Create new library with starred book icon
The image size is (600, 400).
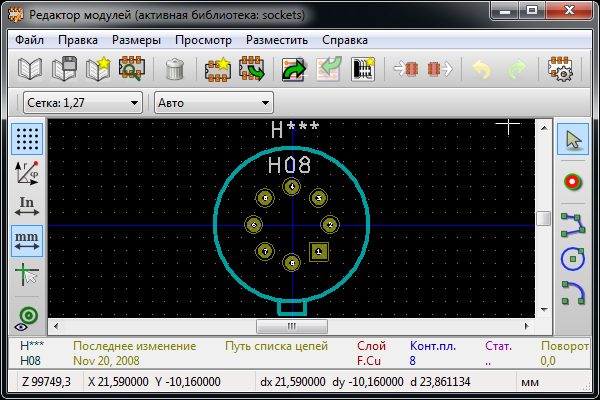point(98,69)
